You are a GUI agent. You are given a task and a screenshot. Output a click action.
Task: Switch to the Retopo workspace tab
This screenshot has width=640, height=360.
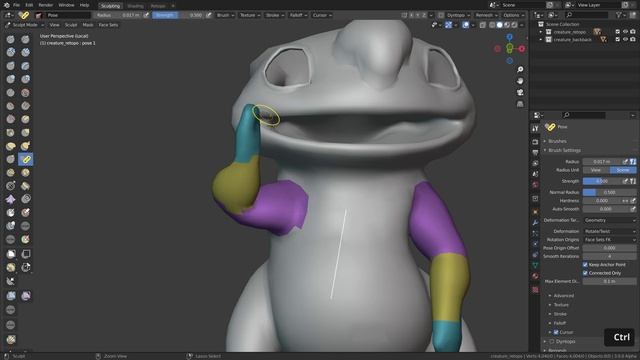click(158, 6)
